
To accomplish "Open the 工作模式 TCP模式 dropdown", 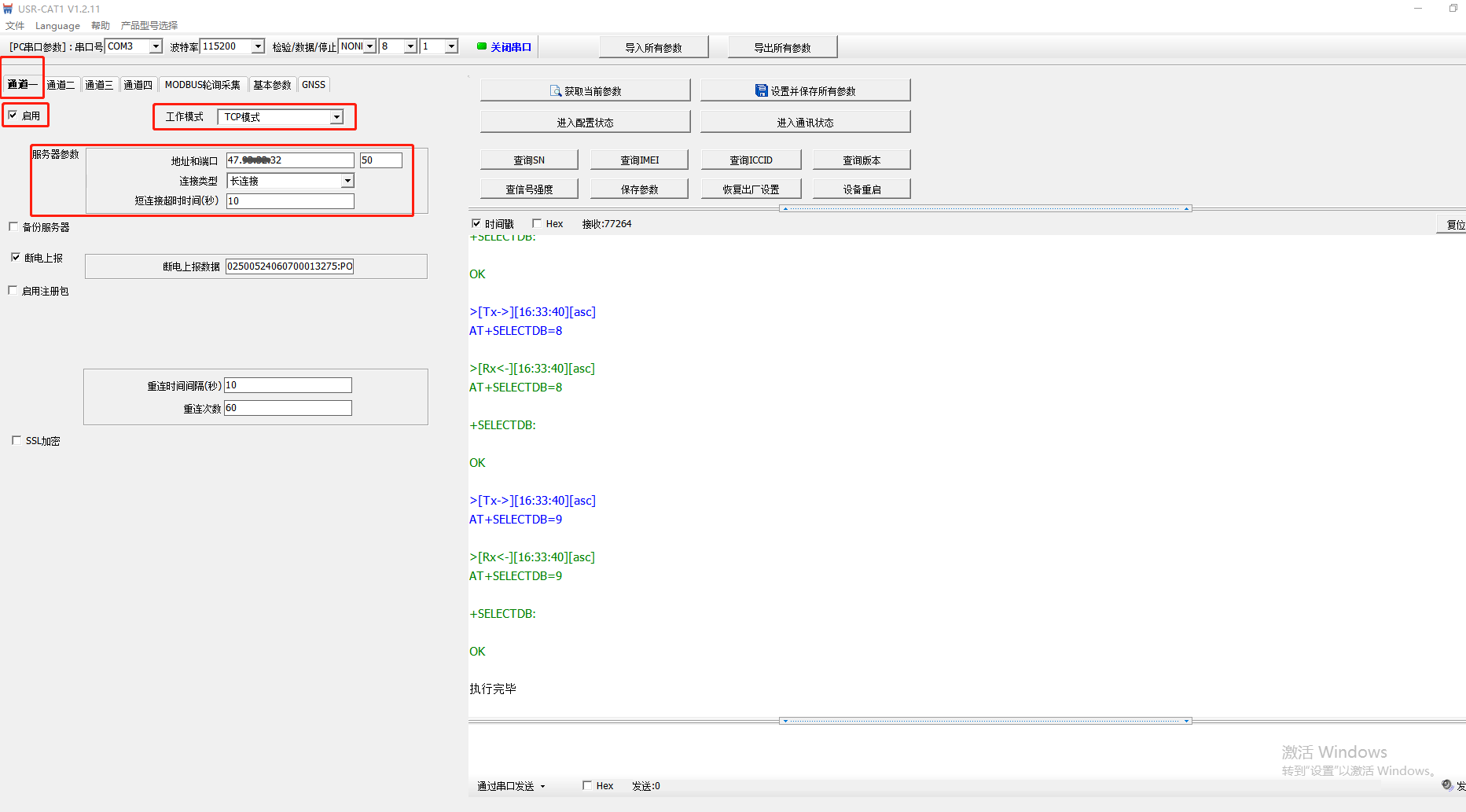I will tap(336, 117).
